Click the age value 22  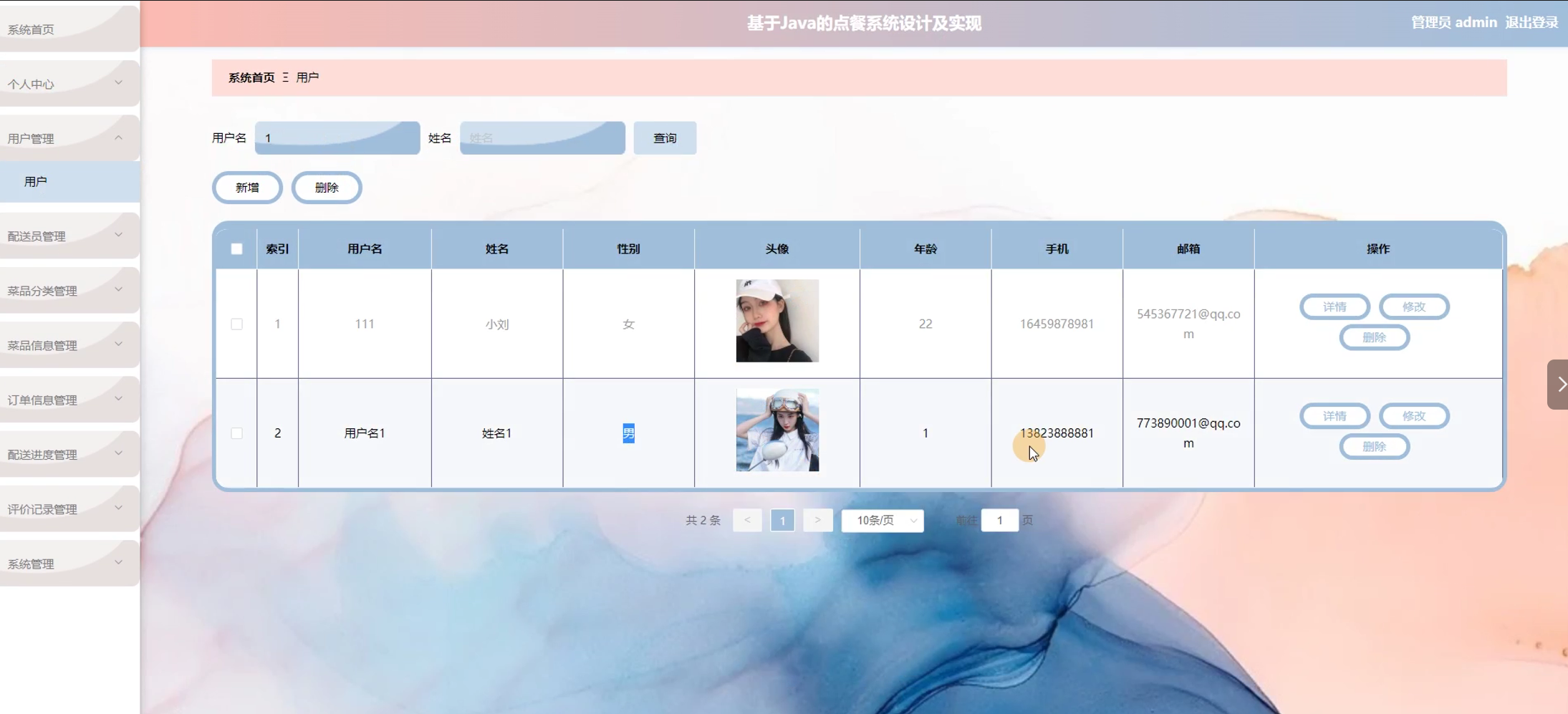pos(925,324)
